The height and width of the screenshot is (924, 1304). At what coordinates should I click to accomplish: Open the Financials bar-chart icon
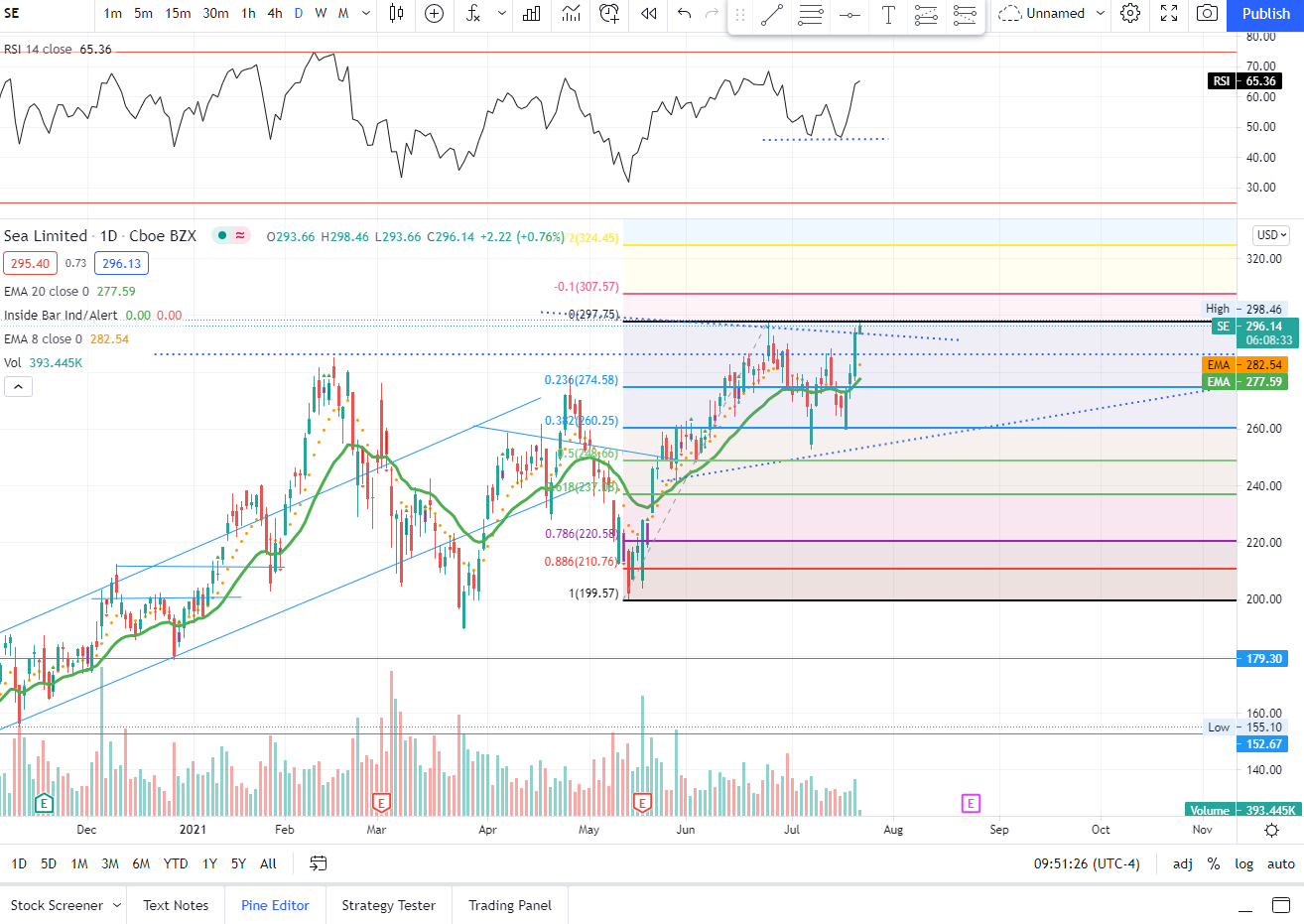532,13
